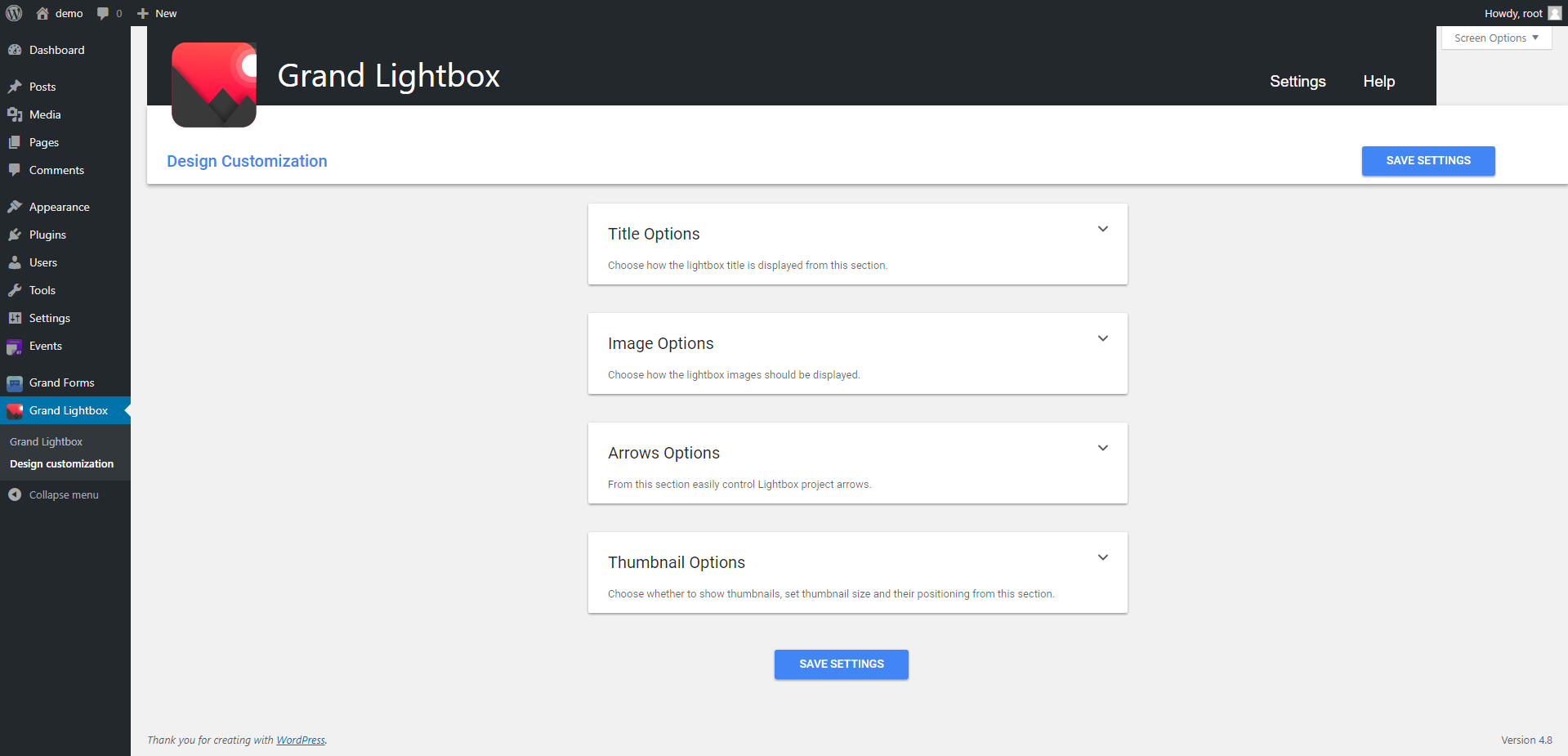Click the Title Options heading
Viewport: 1568px width, 756px height.
point(654,234)
